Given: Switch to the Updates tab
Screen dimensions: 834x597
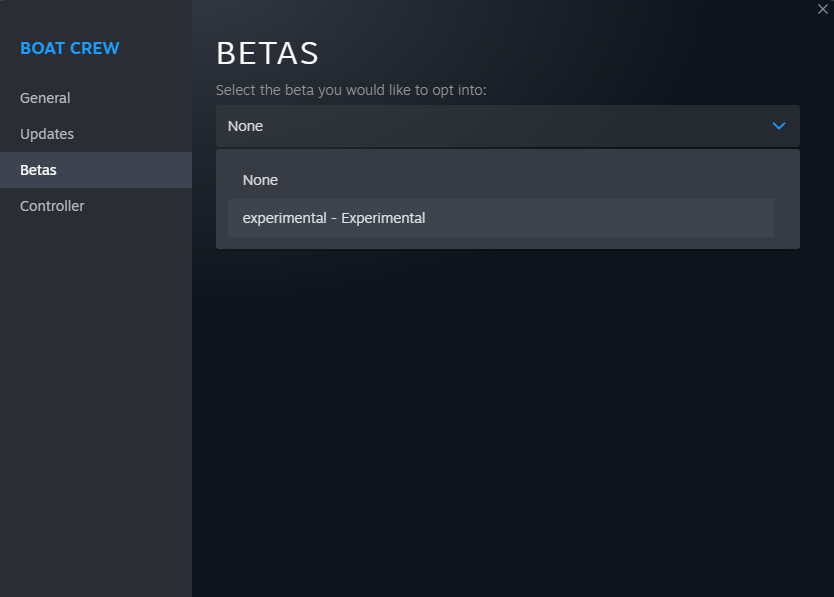Looking at the screenshot, I should (x=47, y=134).
